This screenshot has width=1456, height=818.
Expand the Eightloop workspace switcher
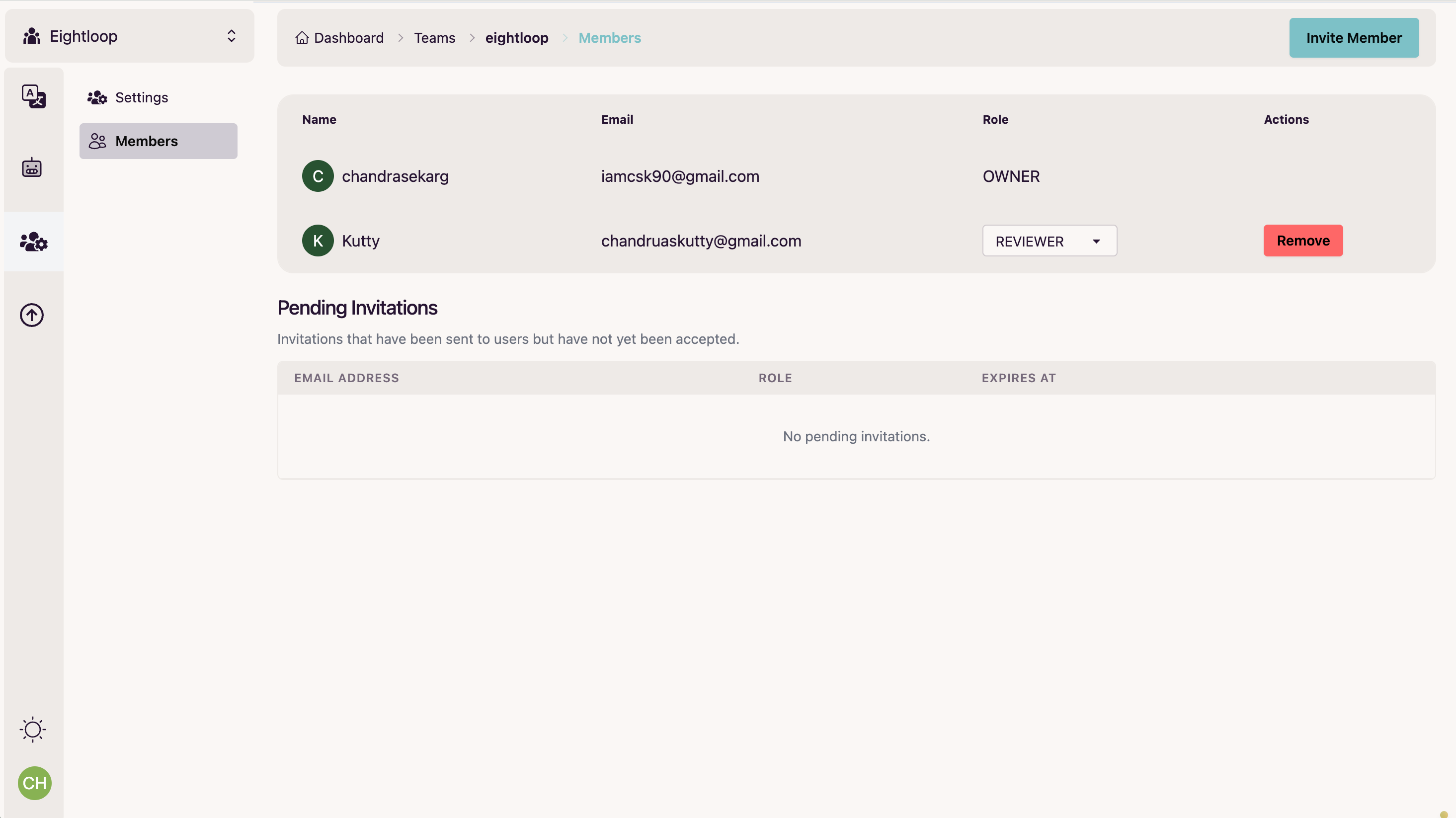pos(231,35)
